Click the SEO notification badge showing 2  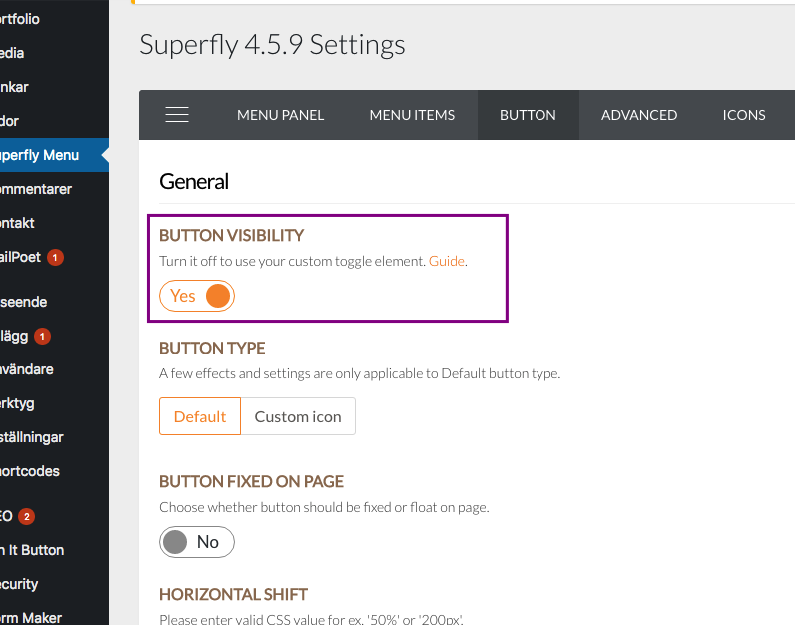click(26, 517)
